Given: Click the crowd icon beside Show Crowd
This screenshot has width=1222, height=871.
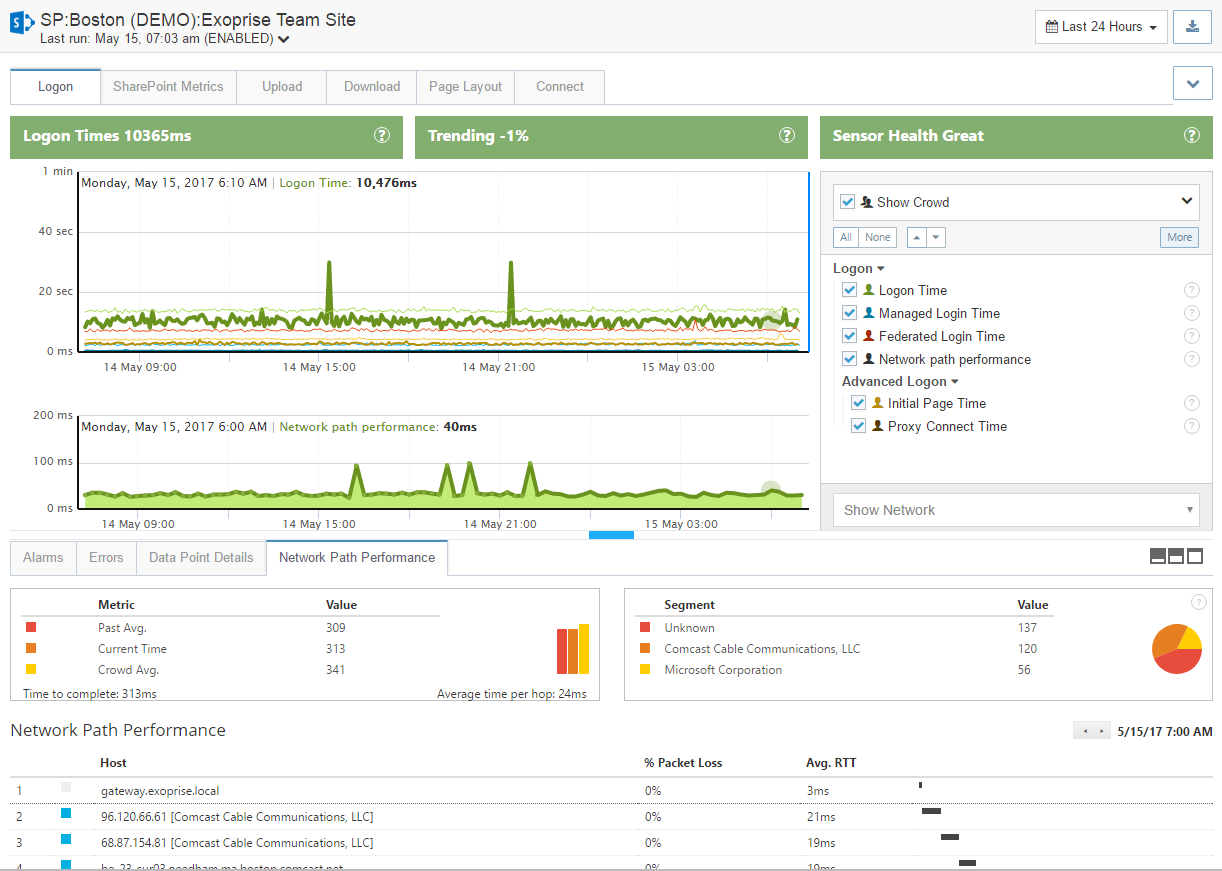Looking at the screenshot, I should point(867,202).
